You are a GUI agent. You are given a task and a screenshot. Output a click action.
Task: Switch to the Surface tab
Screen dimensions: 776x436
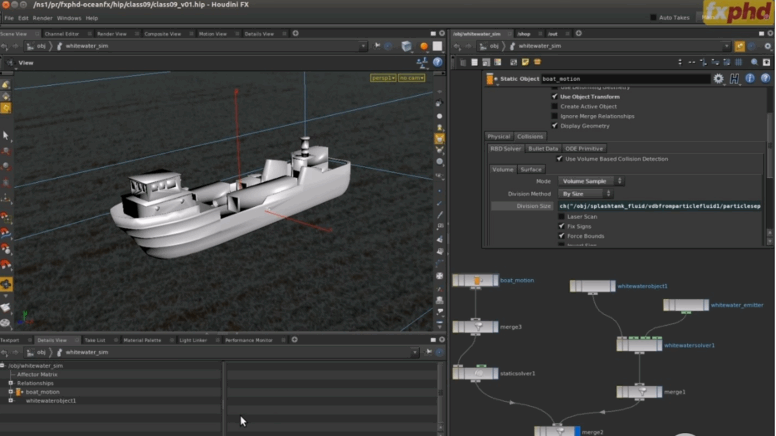tap(531, 169)
